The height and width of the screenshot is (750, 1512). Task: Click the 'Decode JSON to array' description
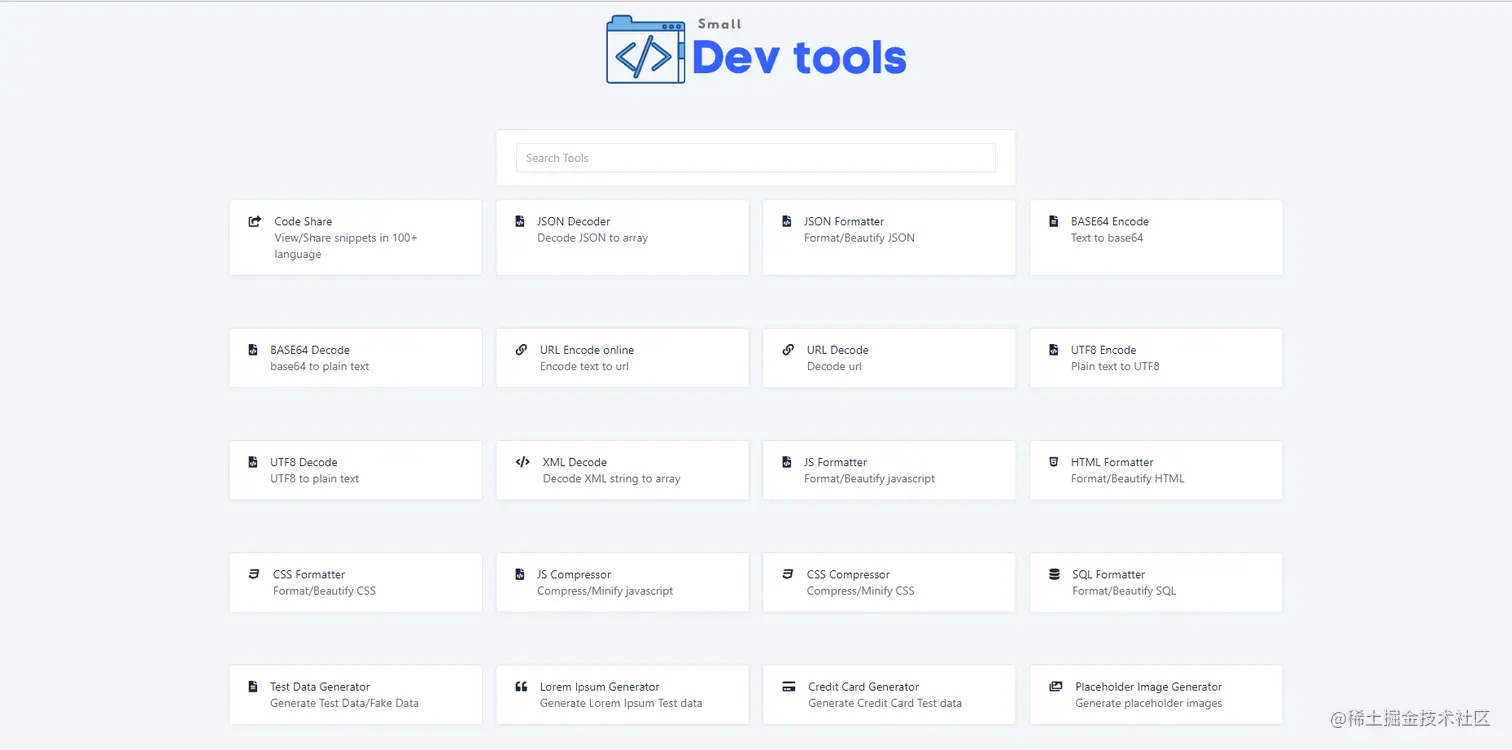(x=592, y=238)
